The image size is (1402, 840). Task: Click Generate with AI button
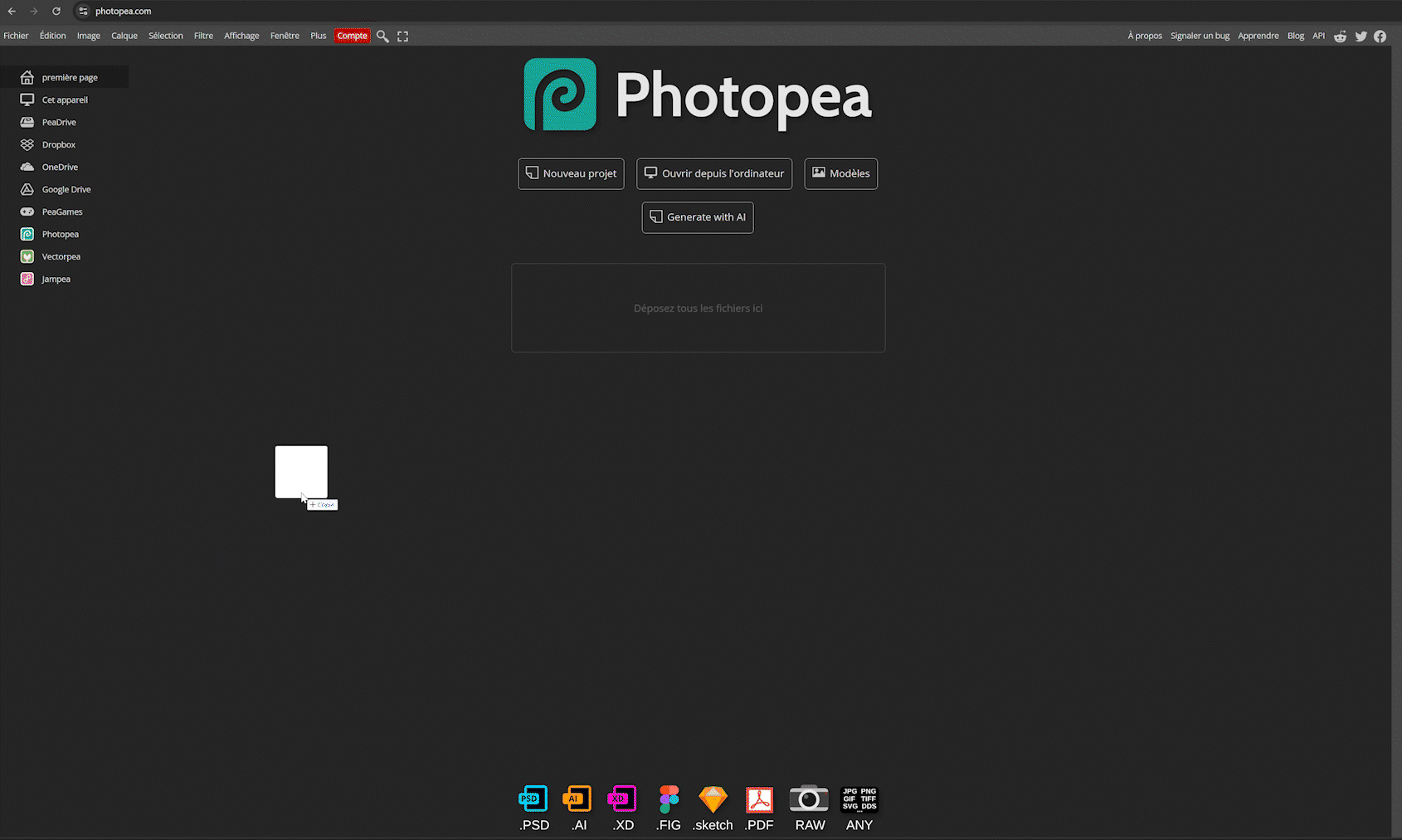click(x=698, y=217)
